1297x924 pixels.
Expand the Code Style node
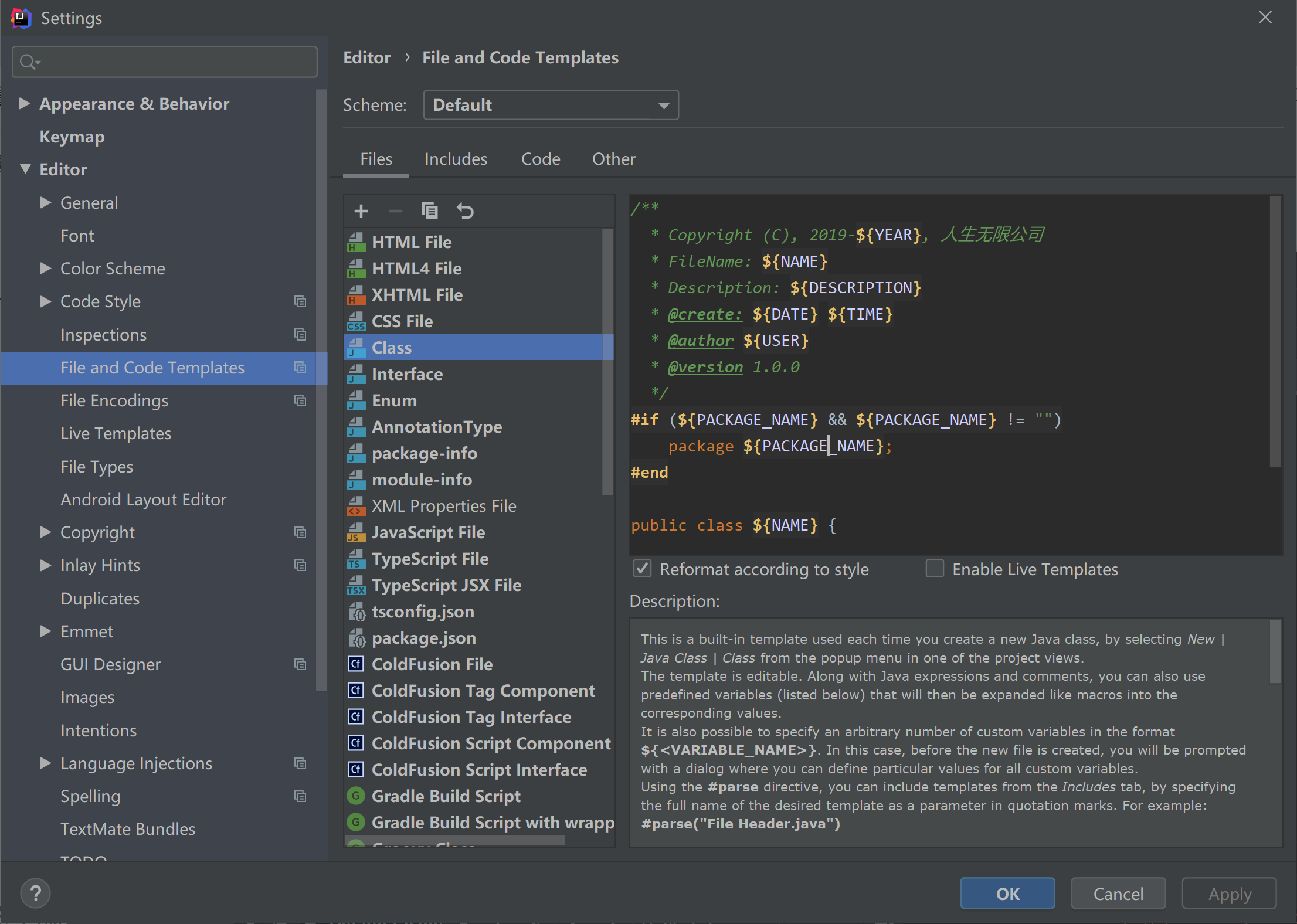(x=46, y=301)
